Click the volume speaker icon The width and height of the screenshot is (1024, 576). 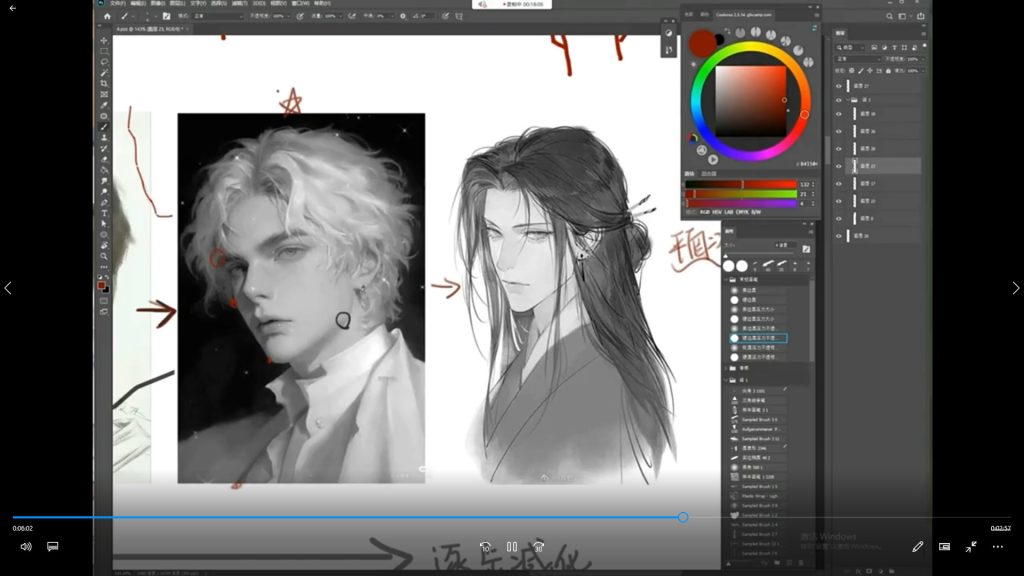pyautogui.click(x=26, y=547)
